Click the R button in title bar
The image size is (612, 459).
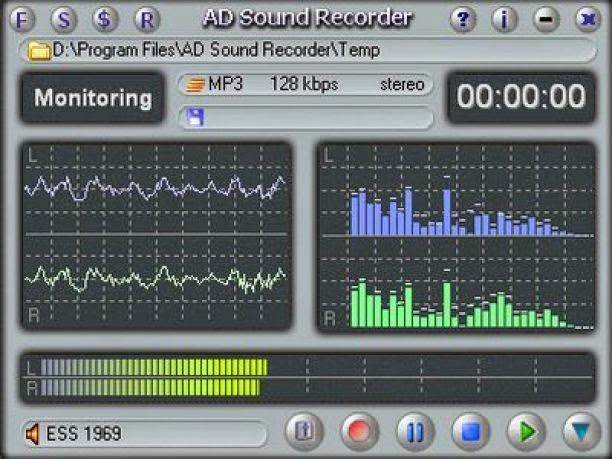pos(146,18)
